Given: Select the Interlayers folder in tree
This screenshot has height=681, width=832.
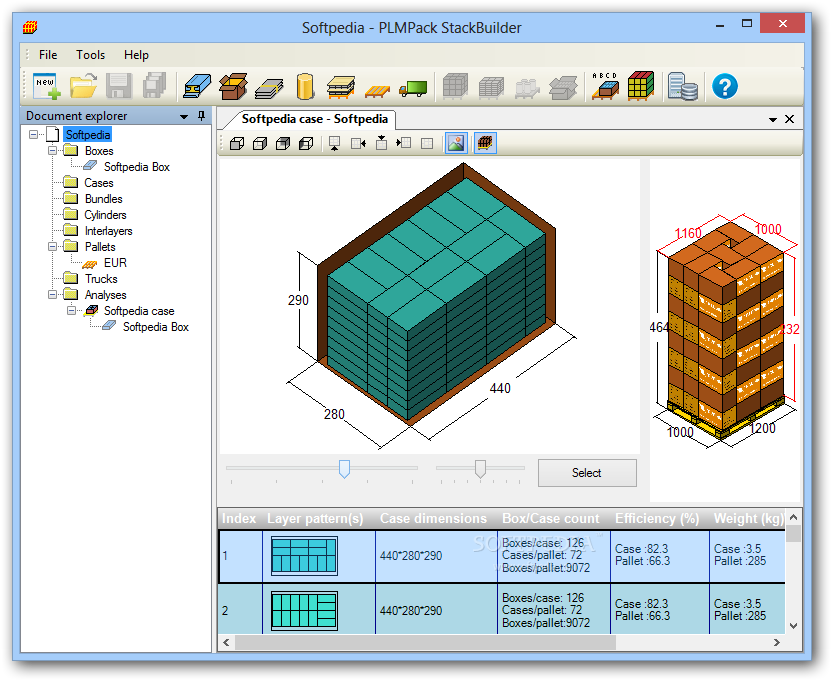Looking at the screenshot, I should coord(108,231).
